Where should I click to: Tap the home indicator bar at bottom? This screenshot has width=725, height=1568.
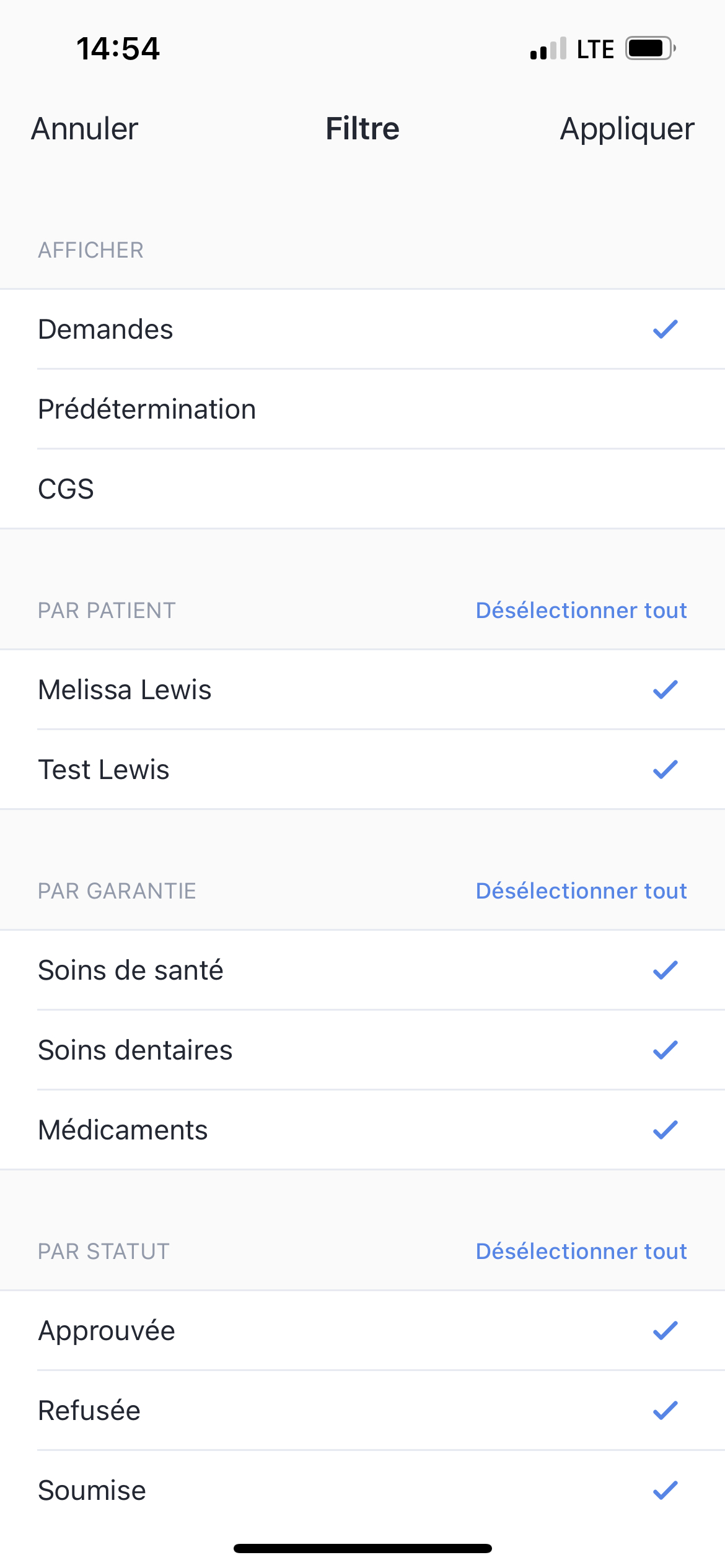[362, 1548]
